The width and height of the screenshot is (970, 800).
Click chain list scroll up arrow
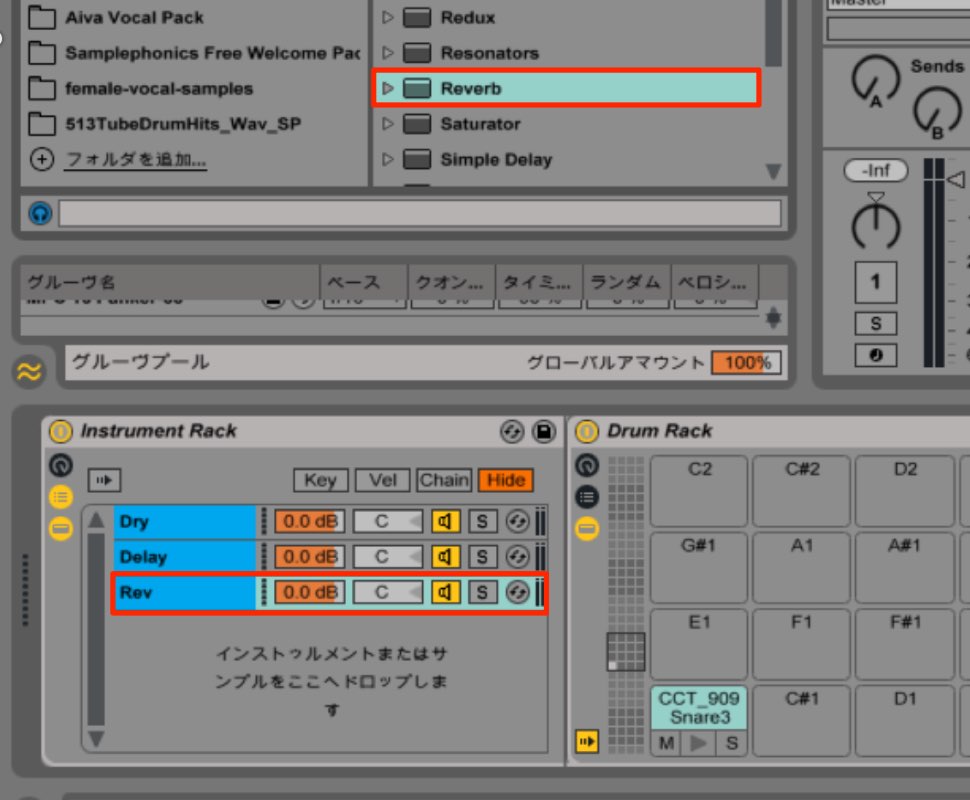pyautogui.click(x=96, y=520)
